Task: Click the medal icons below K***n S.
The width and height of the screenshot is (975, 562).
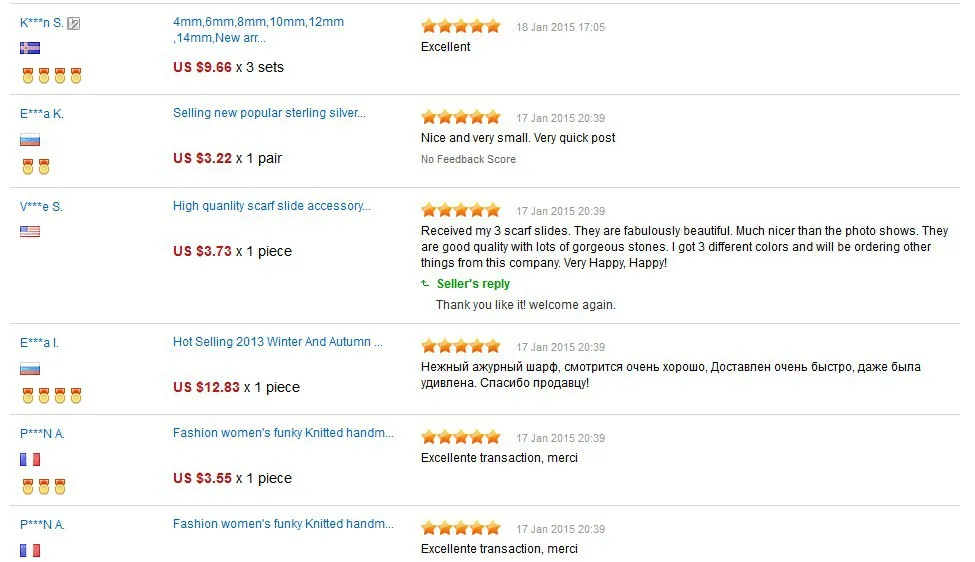Action: pyautogui.click(x=52, y=76)
